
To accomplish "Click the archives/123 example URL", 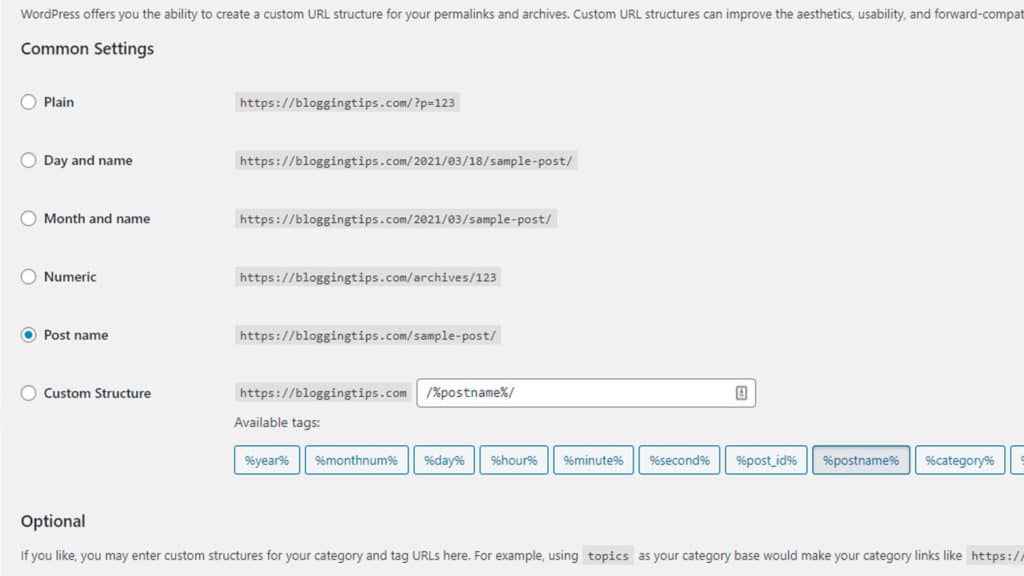I will pyautogui.click(x=368, y=277).
